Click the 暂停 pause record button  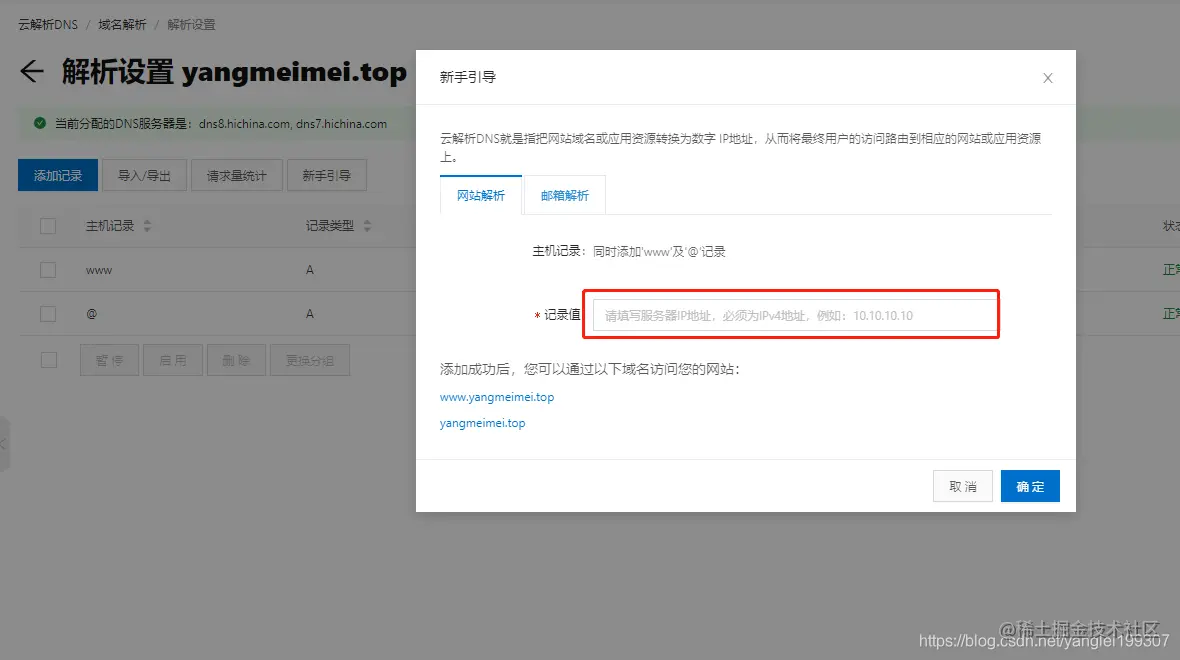109,360
